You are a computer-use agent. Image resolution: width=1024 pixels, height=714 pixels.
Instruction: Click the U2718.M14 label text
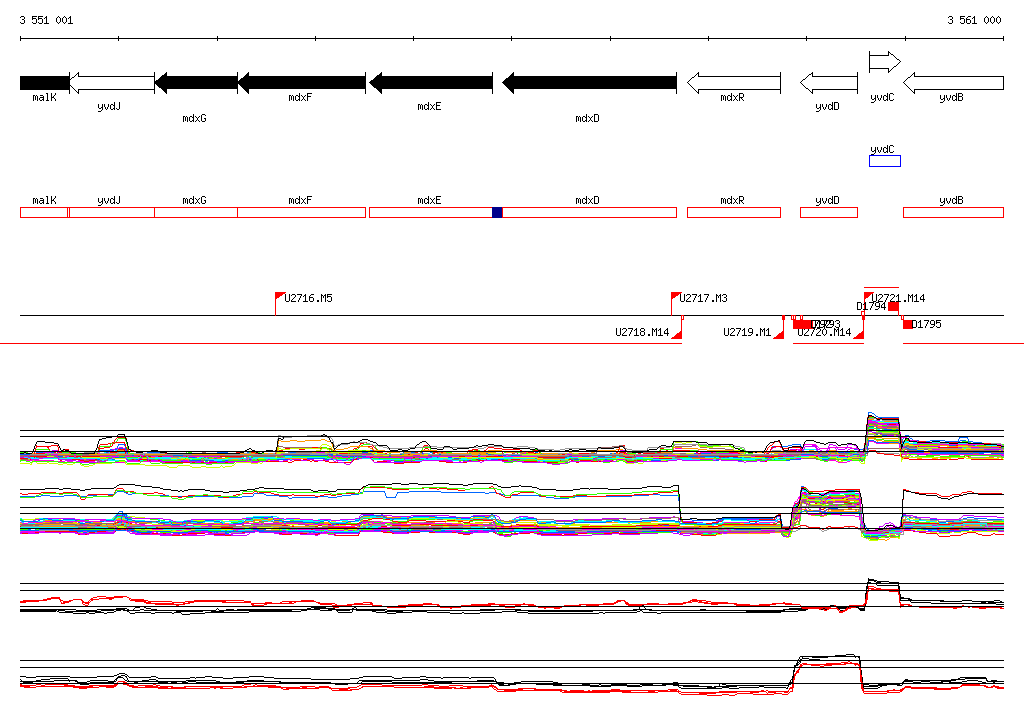coord(642,333)
